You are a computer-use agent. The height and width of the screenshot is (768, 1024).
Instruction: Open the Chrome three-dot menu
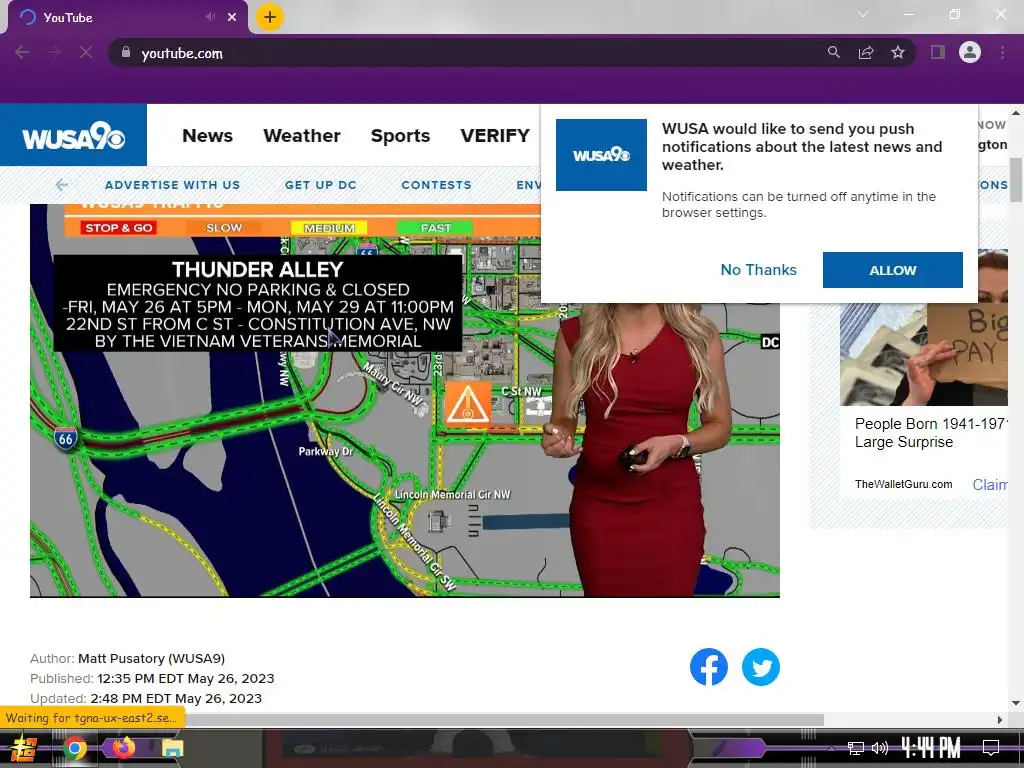coord(1002,52)
